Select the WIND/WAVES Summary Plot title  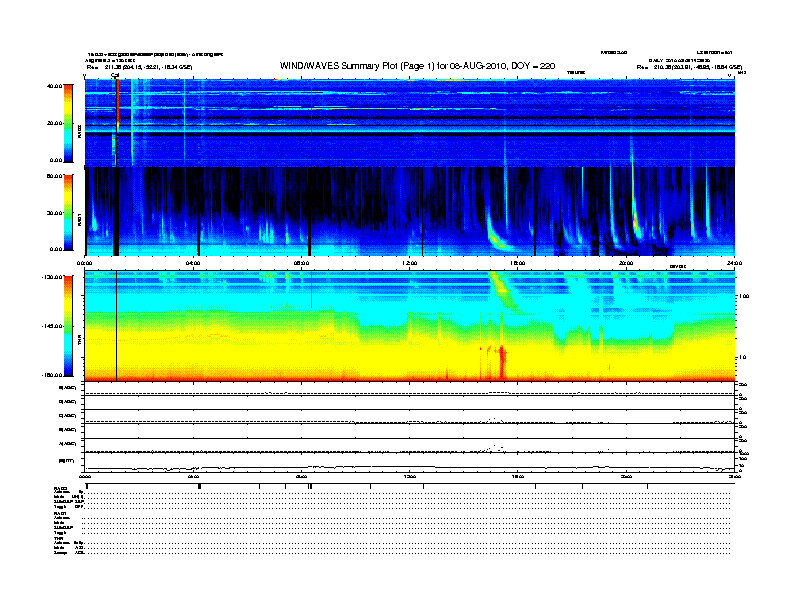click(x=417, y=66)
